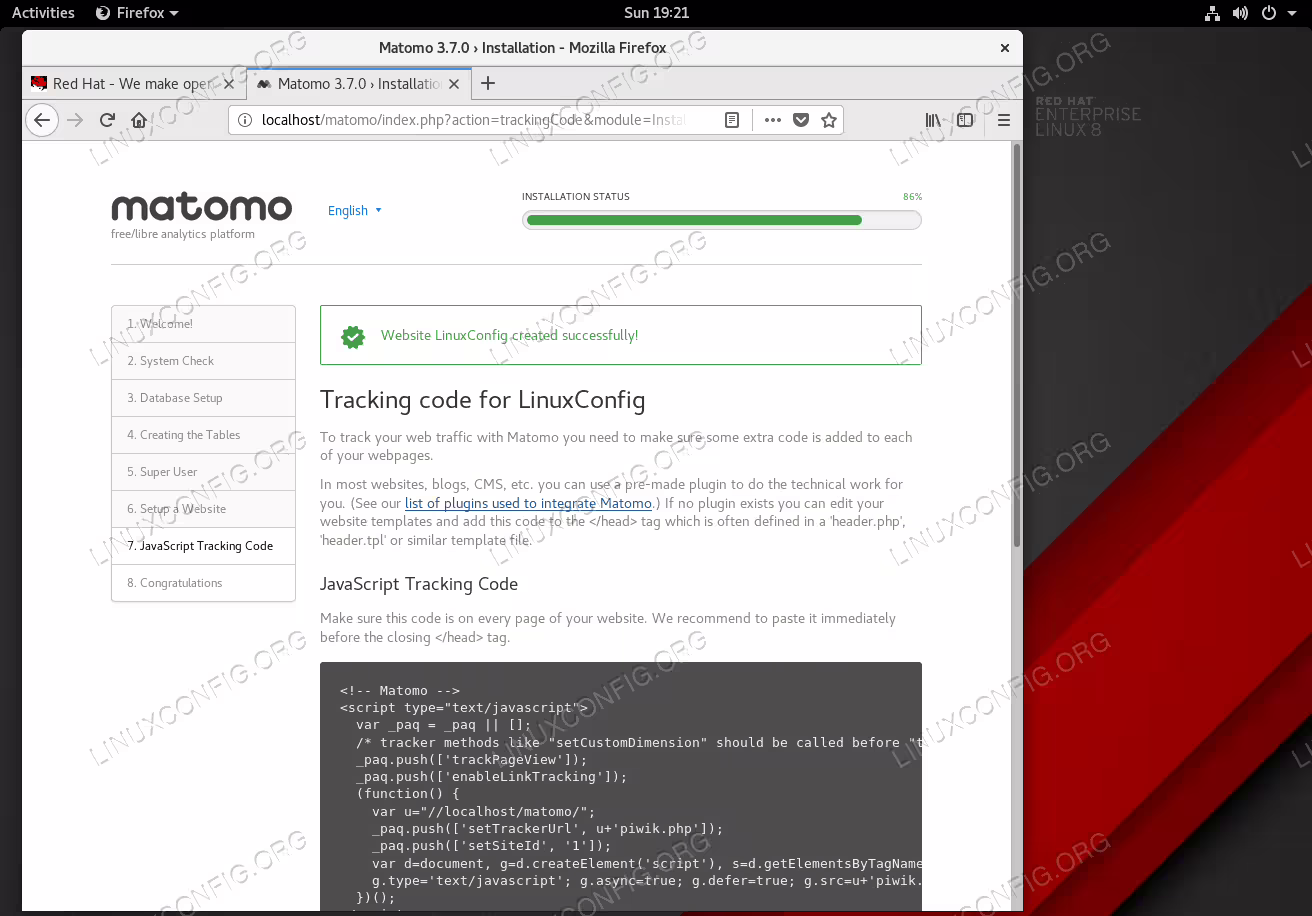Click the JavaScript Tracking Code heading
The height and width of the screenshot is (916, 1312).
(419, 584)
